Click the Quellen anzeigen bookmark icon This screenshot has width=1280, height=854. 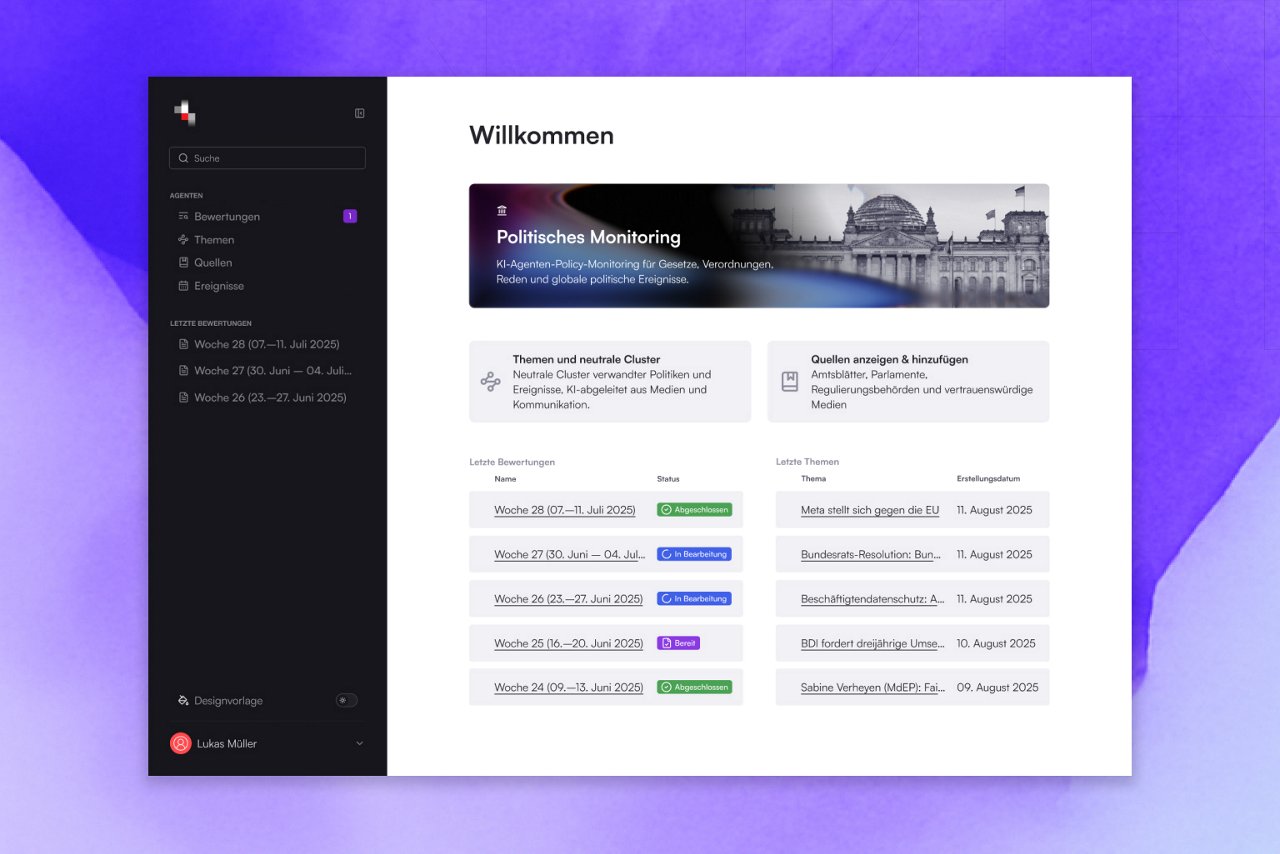[x=790, y=381]
